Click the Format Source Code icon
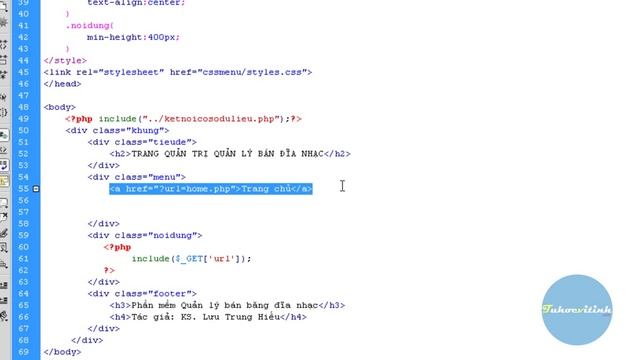The image size is (640, 360). point(4,316)
